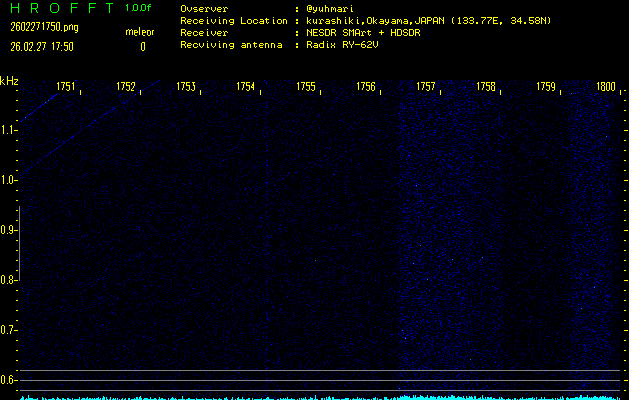Click the gray vertical range bar near 0.9 kHz
Screen dimensions: 629x400
19,243
